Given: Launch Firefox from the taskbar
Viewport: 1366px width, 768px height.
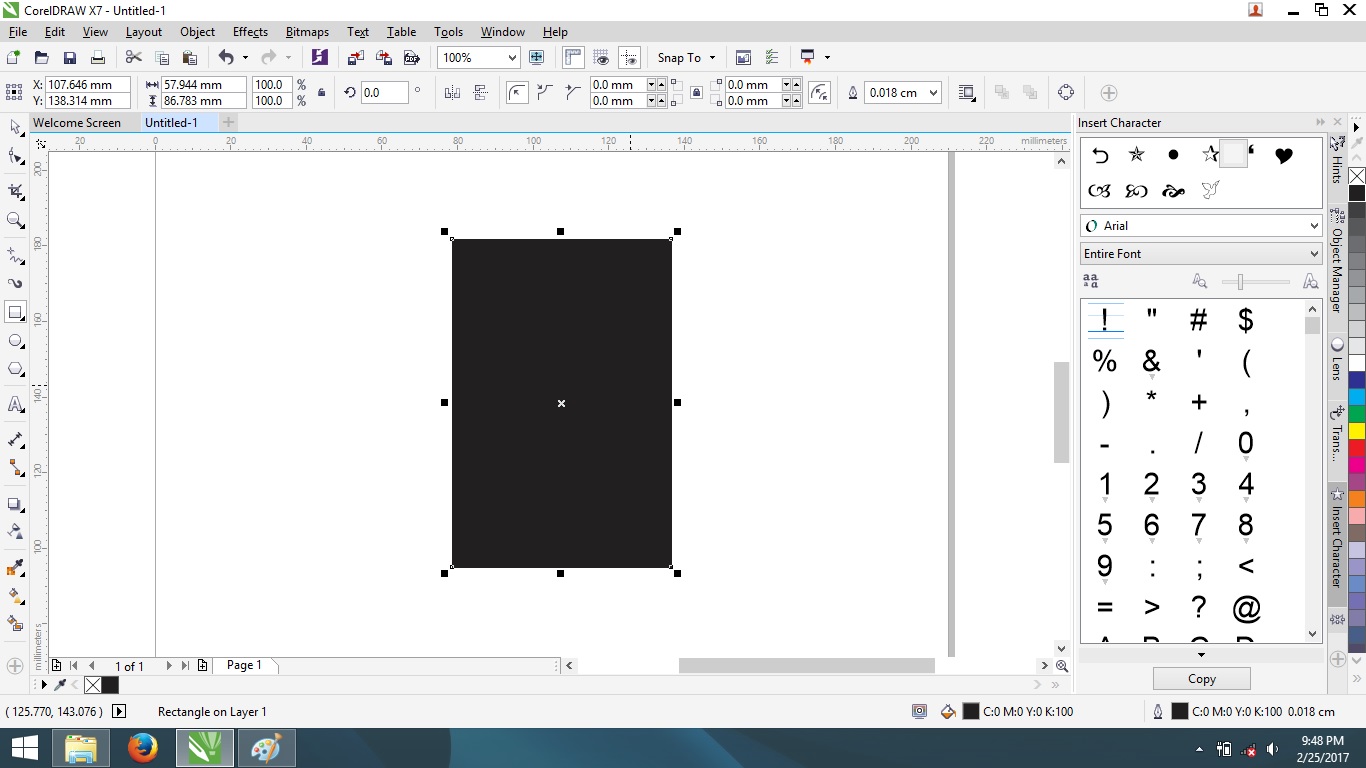Looking at the screenshot, I should coord(141,747).
